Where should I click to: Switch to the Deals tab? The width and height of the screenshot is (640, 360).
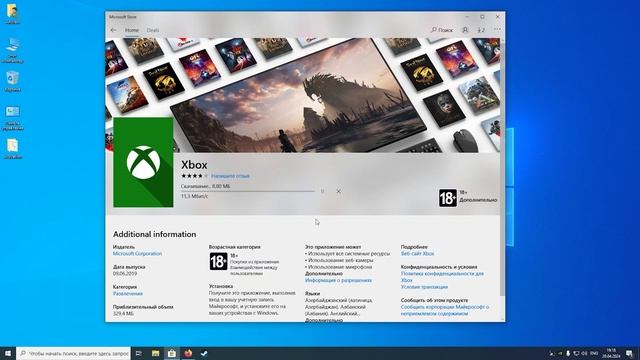coord(153,30)
